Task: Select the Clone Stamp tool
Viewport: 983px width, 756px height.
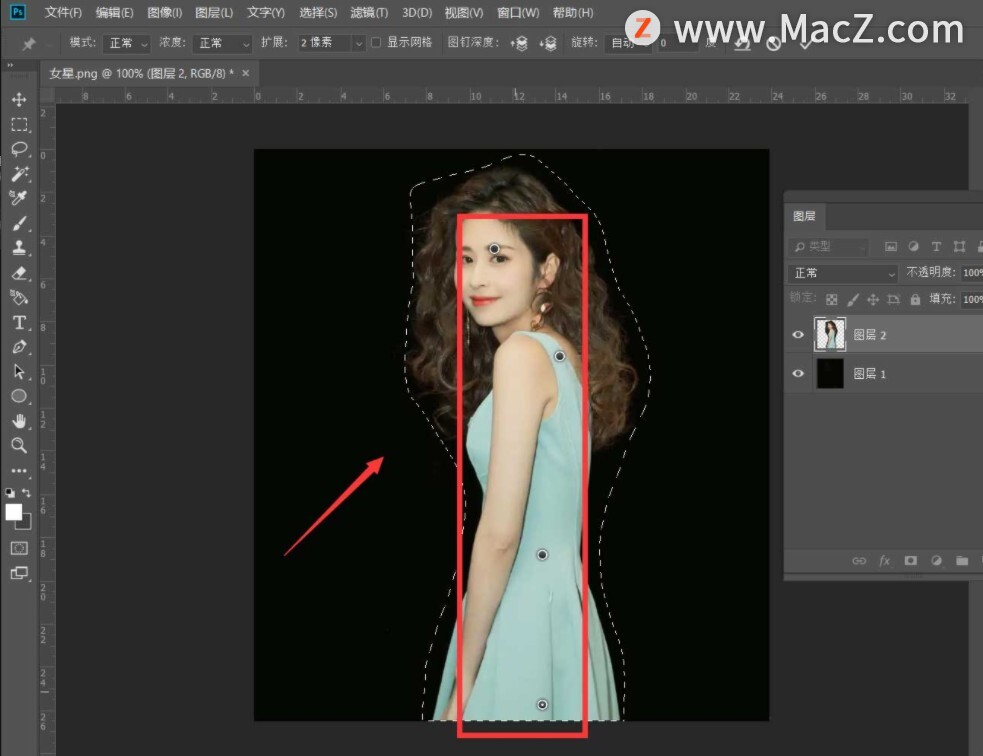Action: 19,248
